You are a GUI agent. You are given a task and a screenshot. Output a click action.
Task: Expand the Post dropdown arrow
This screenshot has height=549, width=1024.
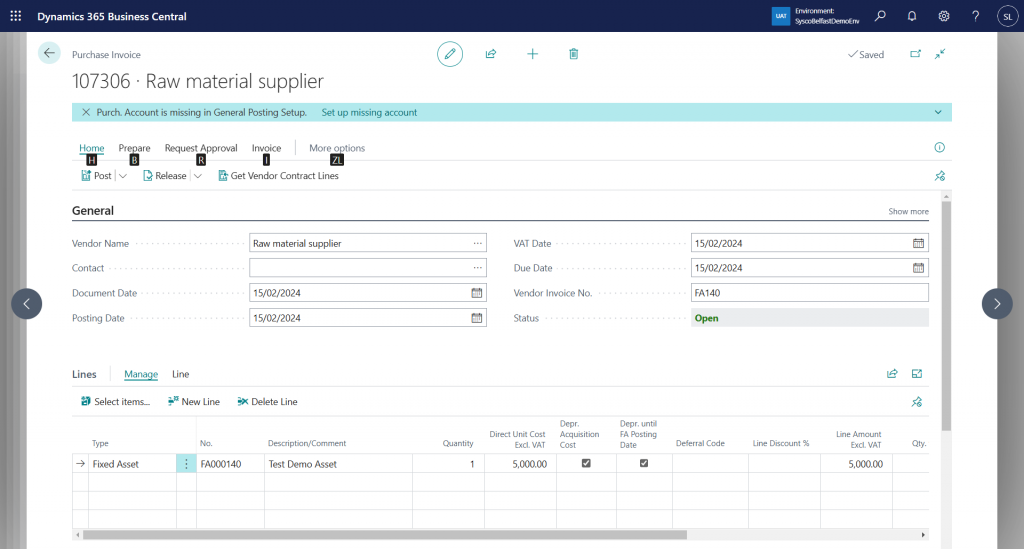pyautogui.click(x=123, y=176)
